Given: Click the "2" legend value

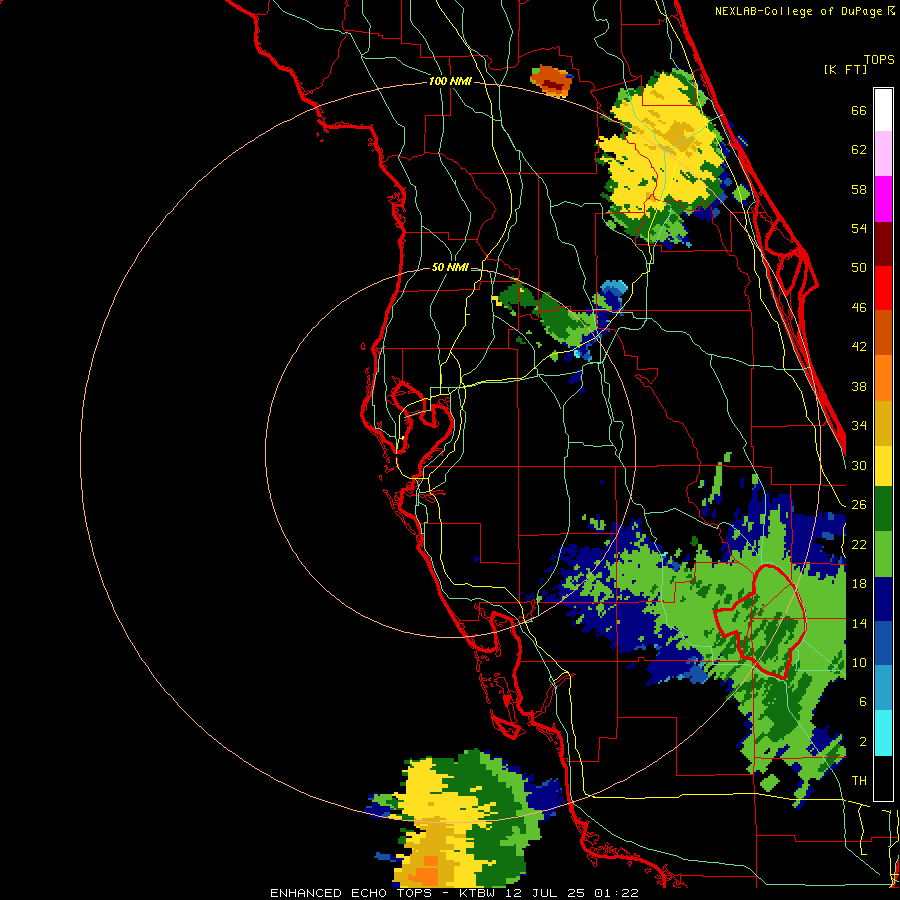Looking at the screenshot, I should pos(862,742).
